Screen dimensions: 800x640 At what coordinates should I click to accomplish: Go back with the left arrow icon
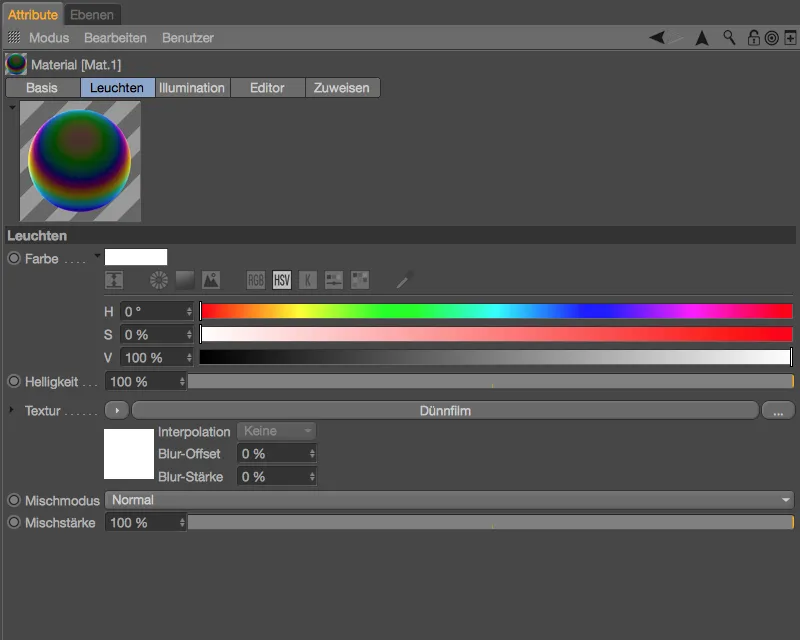[x=657, y=37]
